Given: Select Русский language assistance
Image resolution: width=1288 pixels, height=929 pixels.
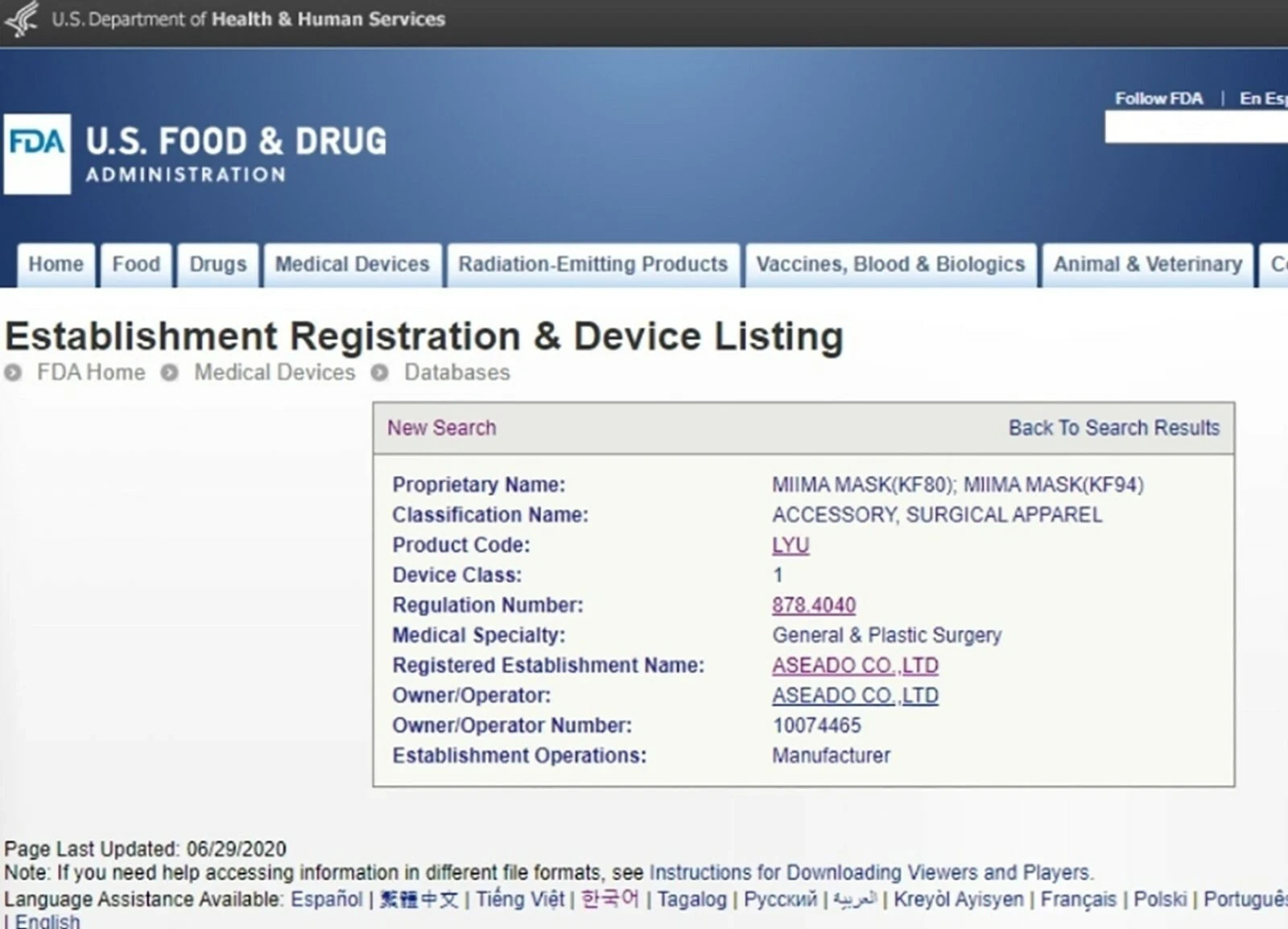Looking at the screenshot, I should click(x=780, y=899).
